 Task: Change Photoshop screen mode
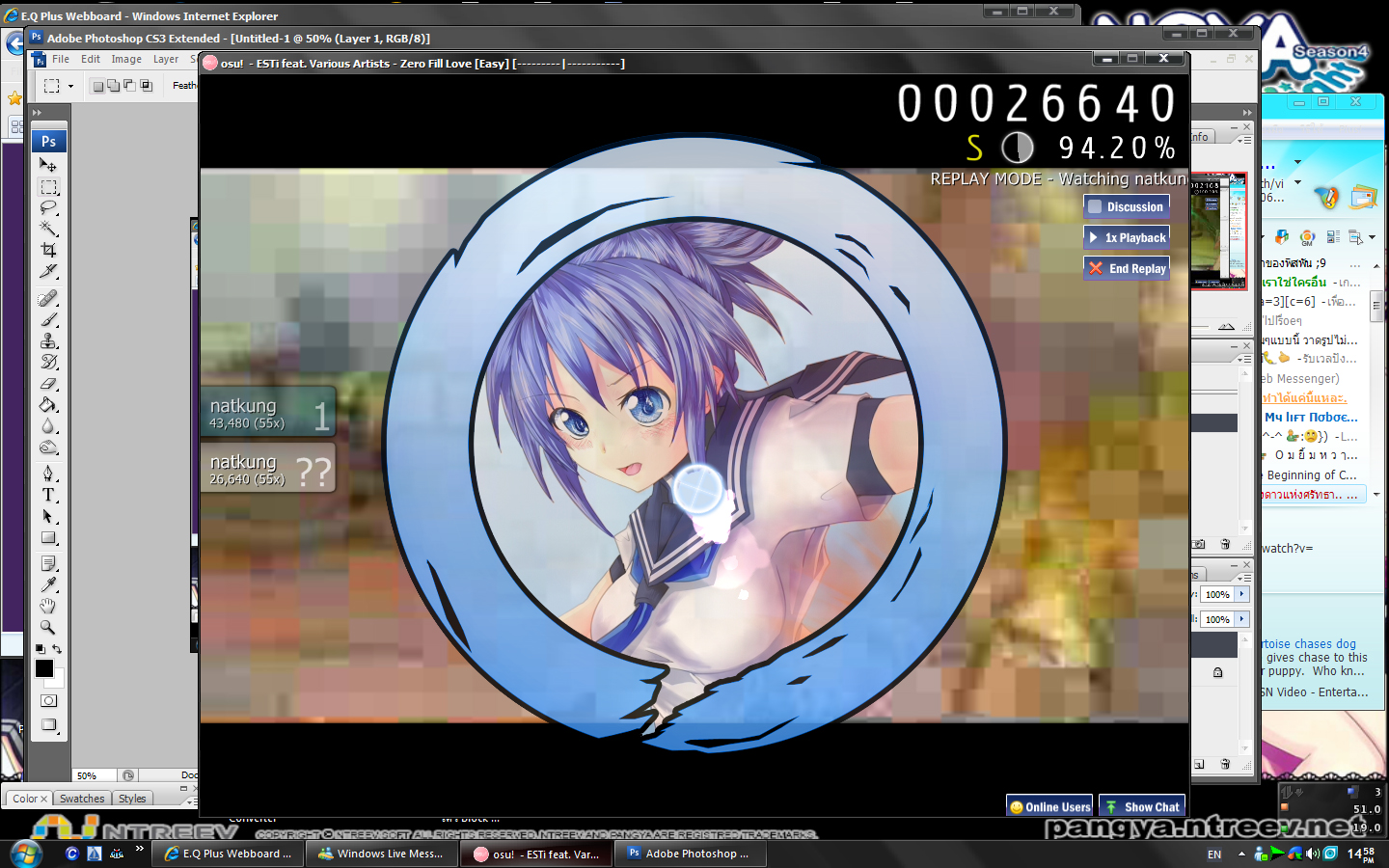click(x=48, y=725)
